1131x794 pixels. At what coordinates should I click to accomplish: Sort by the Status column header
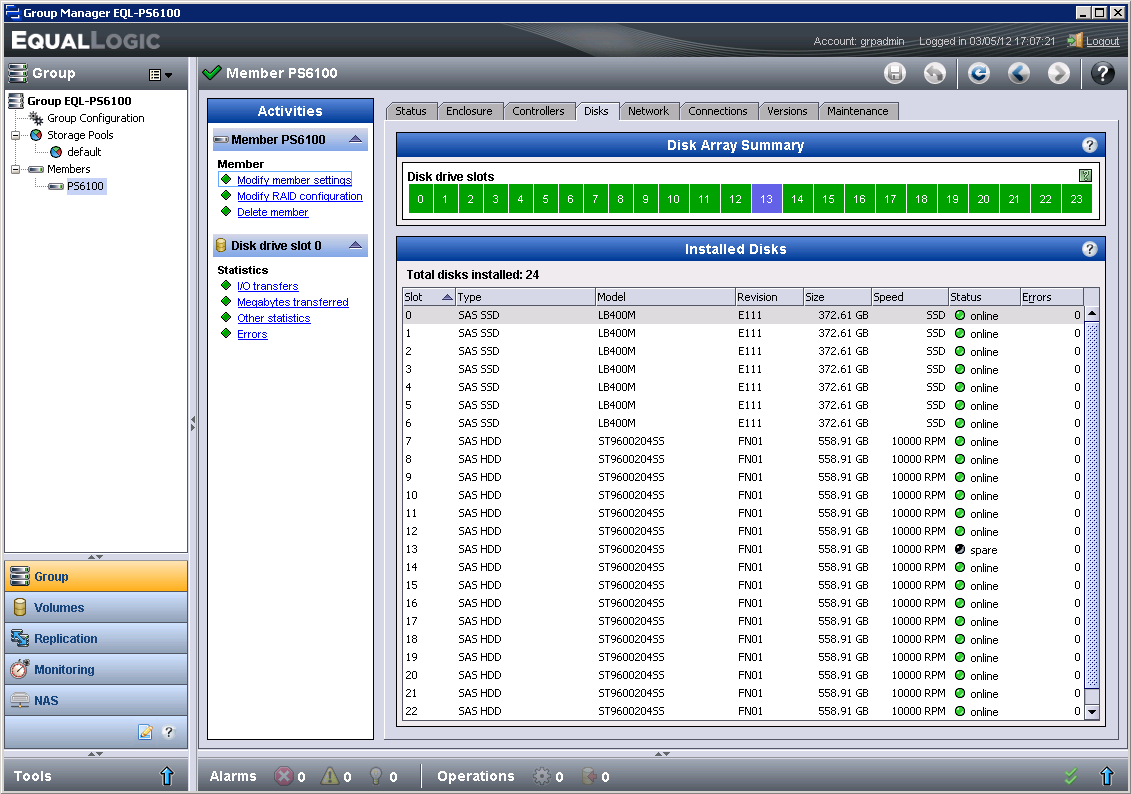(x=983, y=297)
